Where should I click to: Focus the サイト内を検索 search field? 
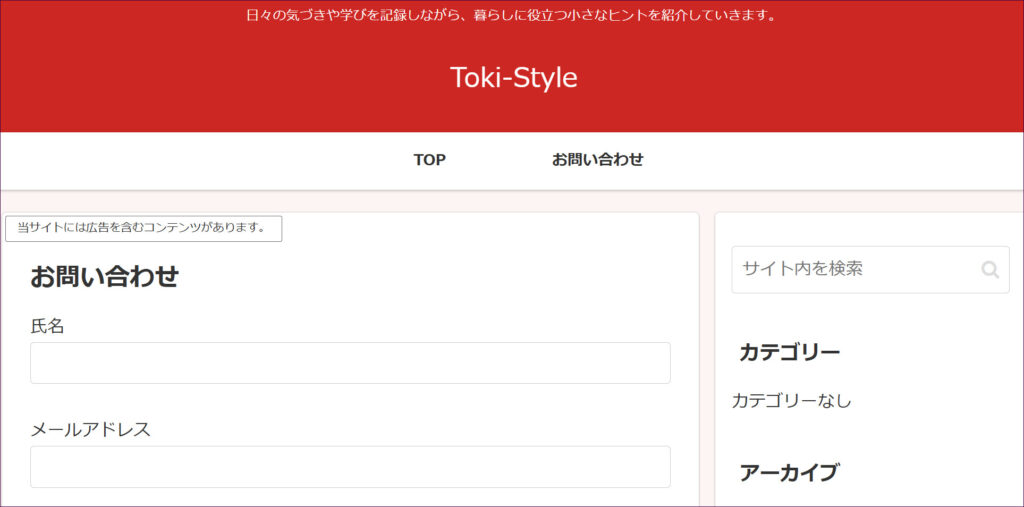tap(855, 269)
